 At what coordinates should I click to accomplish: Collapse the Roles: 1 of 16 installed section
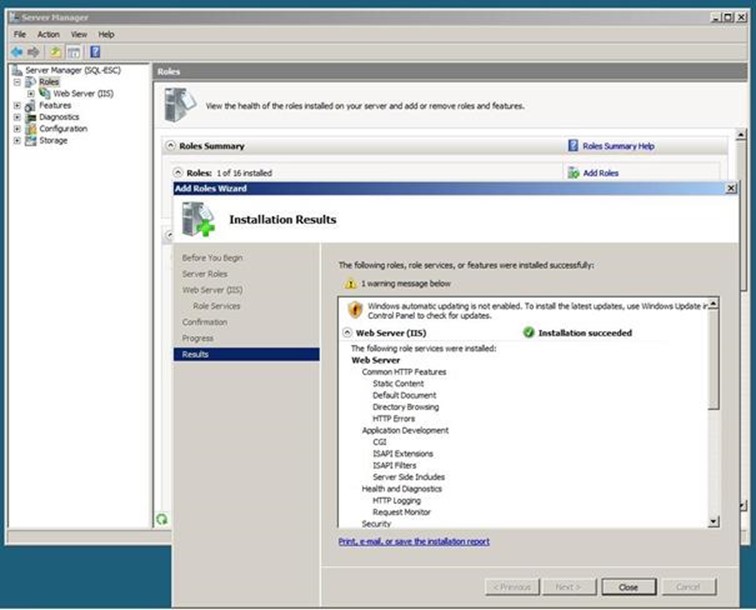coord(178,172)
